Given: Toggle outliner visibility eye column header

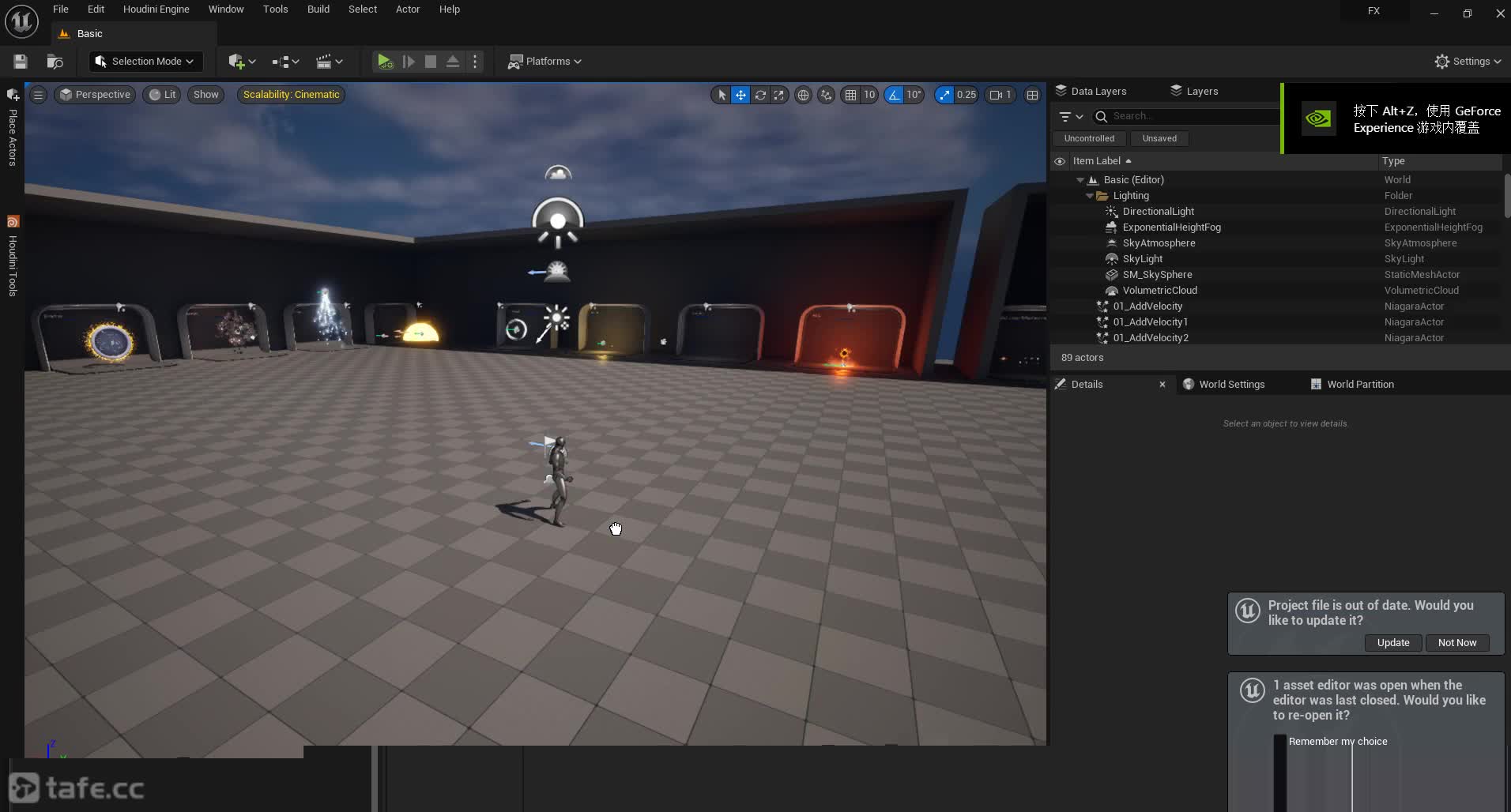Looking at the screenshot, I should pos(1060,161).
